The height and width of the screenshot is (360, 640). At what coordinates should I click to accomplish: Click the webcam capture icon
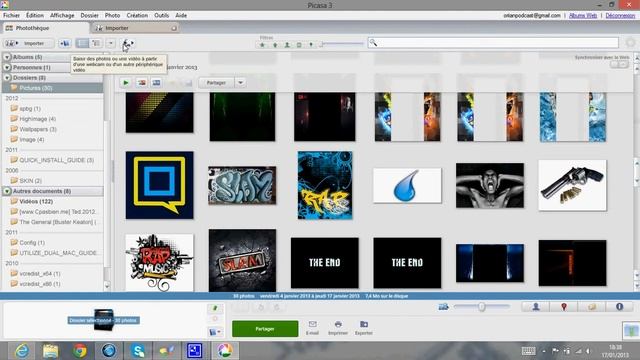pos(128,43)
